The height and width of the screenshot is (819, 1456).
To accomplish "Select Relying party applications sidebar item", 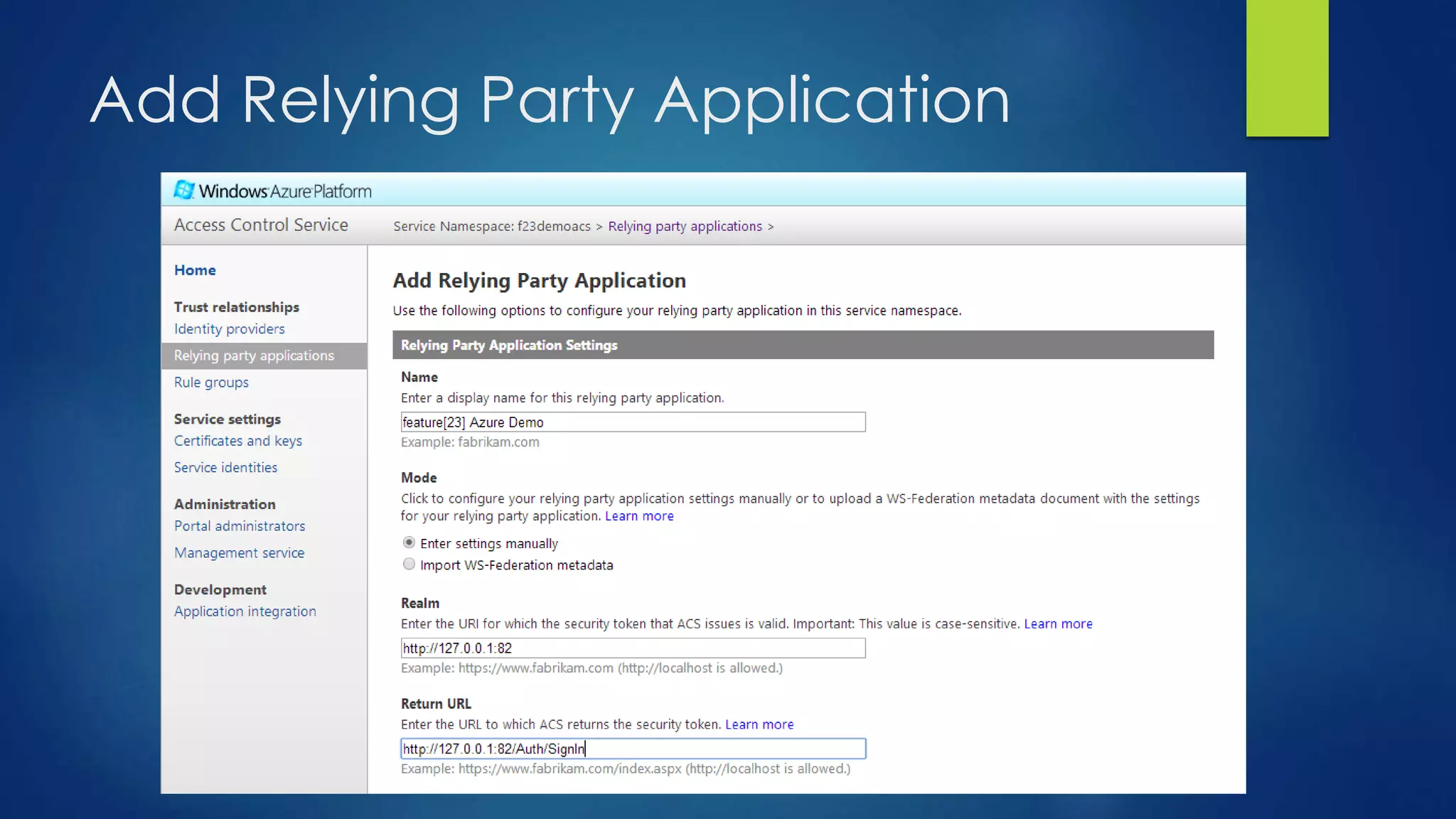I will (254, 355).
